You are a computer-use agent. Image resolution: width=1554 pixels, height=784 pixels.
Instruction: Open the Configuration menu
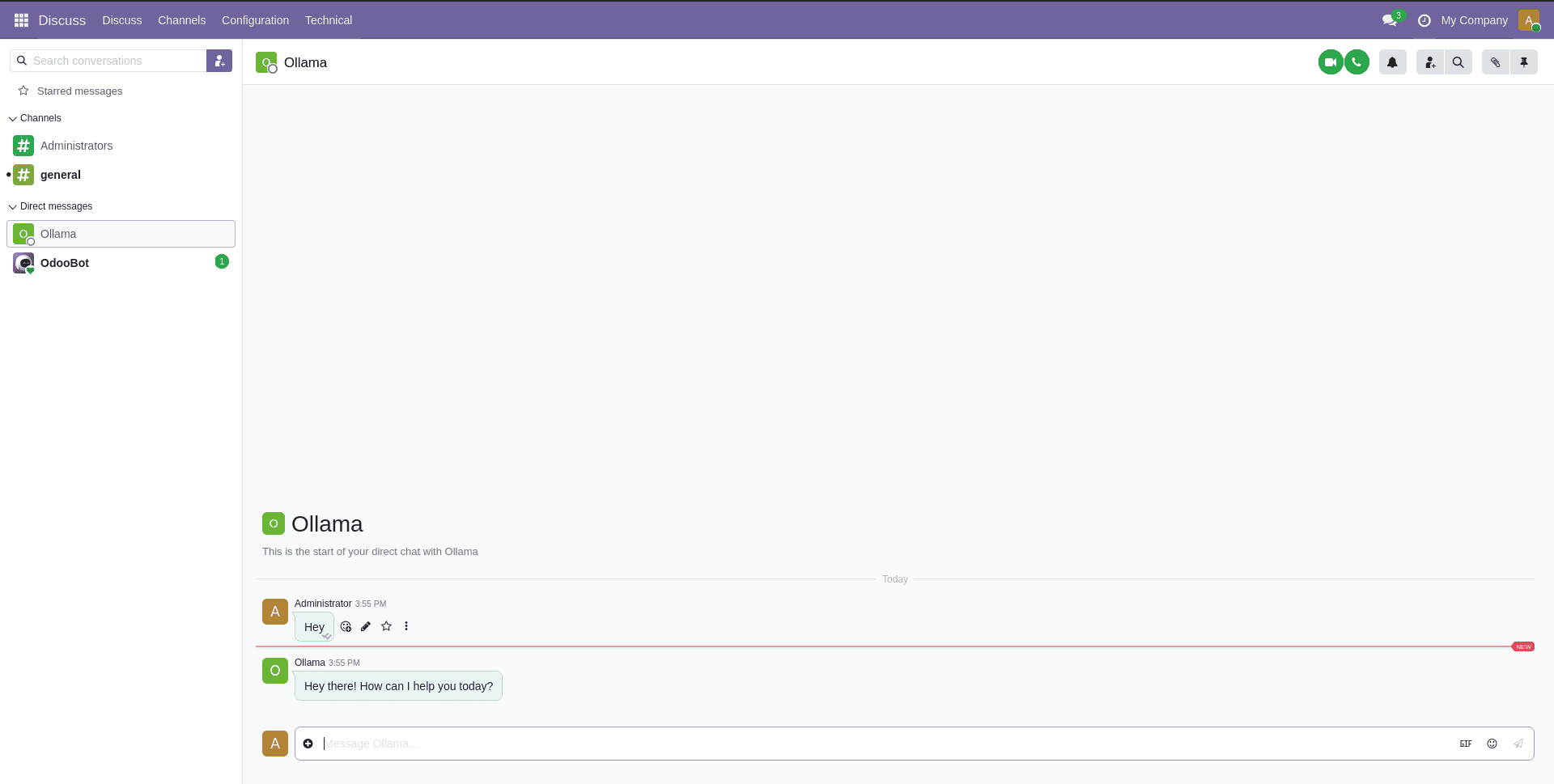click(x=255, y=20)
